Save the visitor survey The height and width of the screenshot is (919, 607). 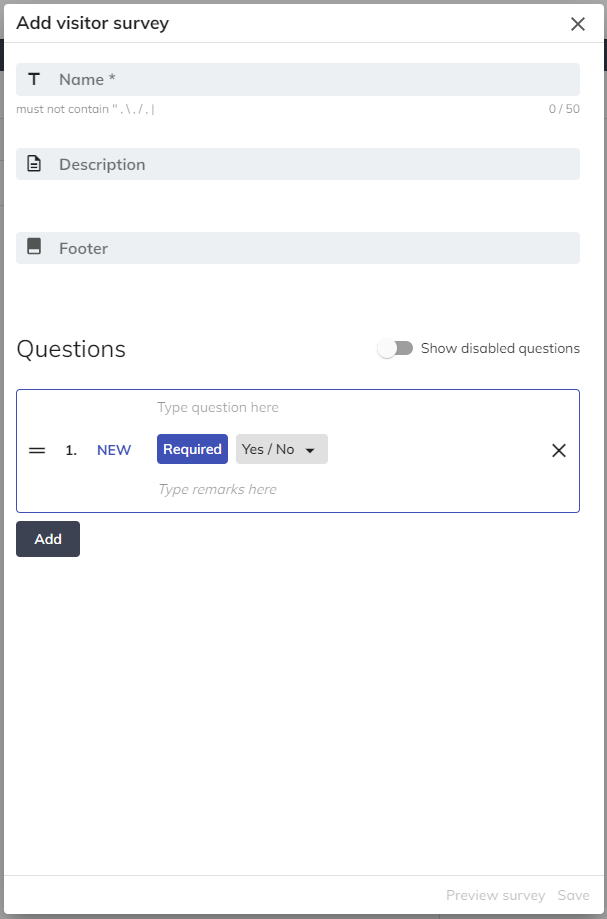click(573, 895)
